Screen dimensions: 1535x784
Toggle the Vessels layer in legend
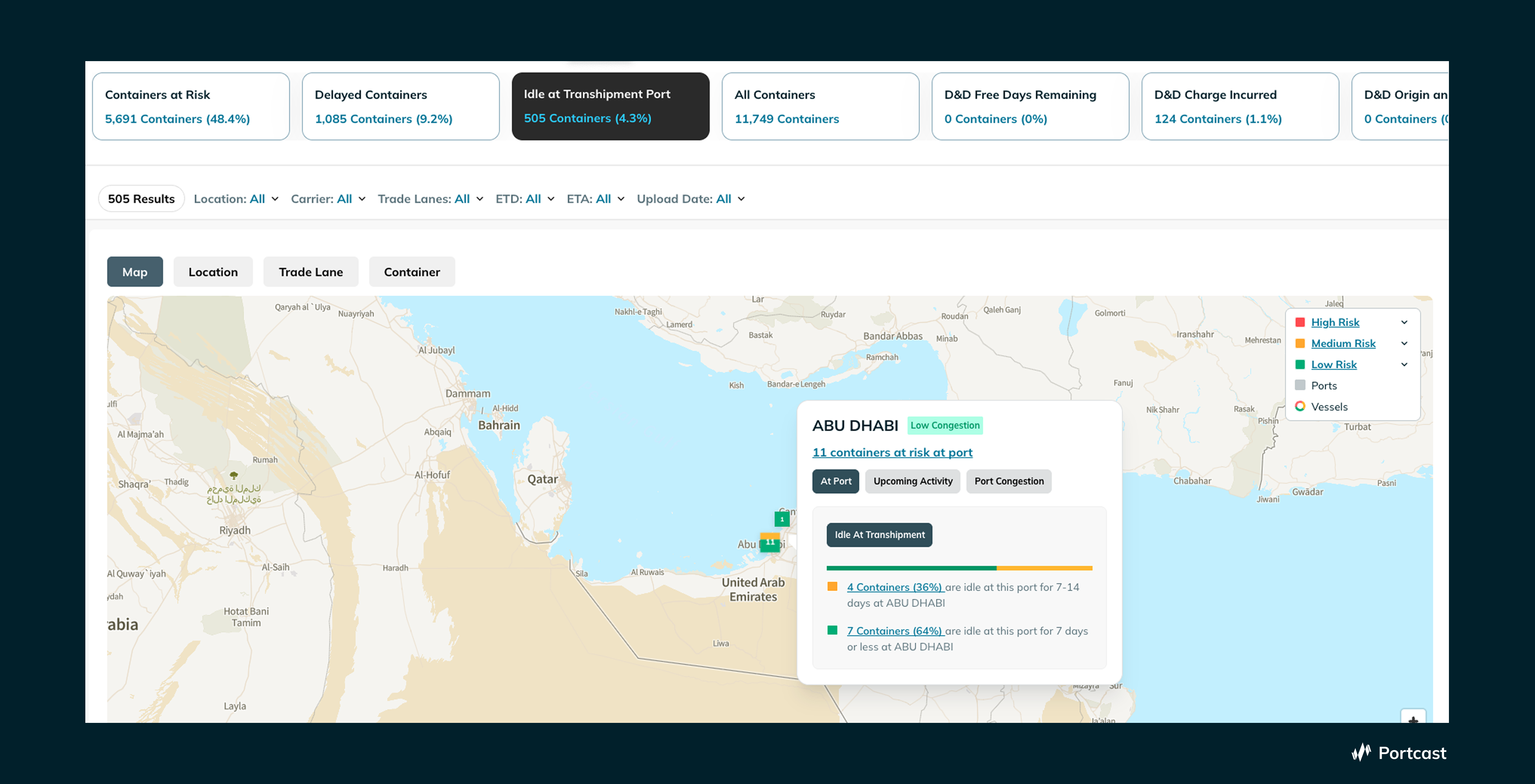(1329, 407)
